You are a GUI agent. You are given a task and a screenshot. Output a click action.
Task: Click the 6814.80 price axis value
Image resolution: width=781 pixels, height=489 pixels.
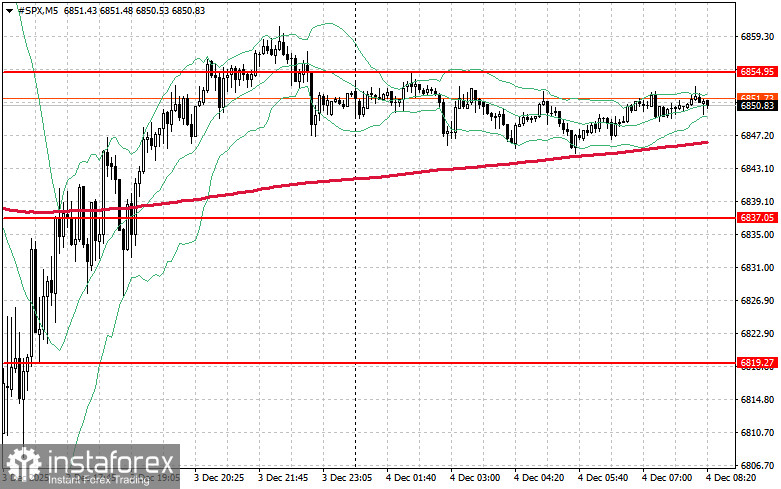(x=757, y=400)
